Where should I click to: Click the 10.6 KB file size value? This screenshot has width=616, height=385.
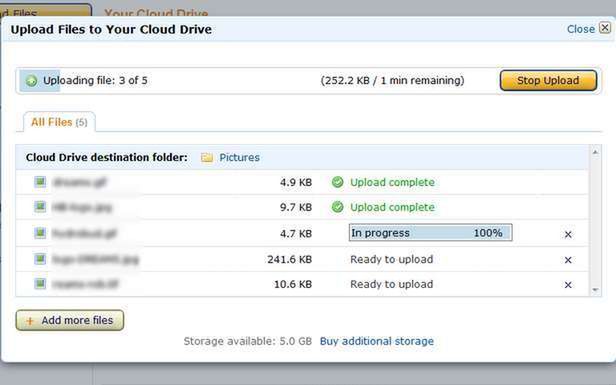click(x=293, y=284)
